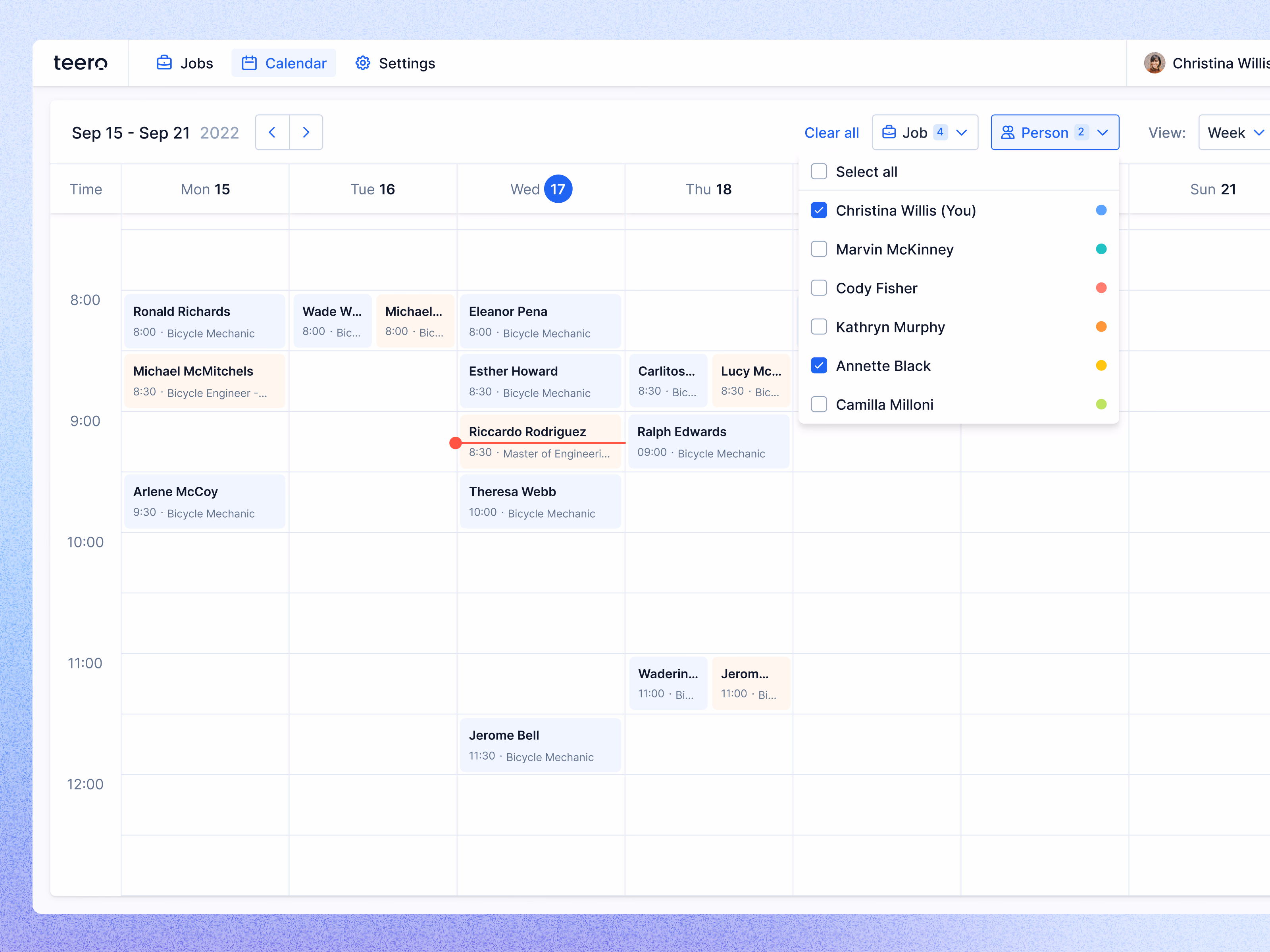Open Esther Howard 8:30 event
This screenshot has height=952, width=1270.
(x=540, y=381)
